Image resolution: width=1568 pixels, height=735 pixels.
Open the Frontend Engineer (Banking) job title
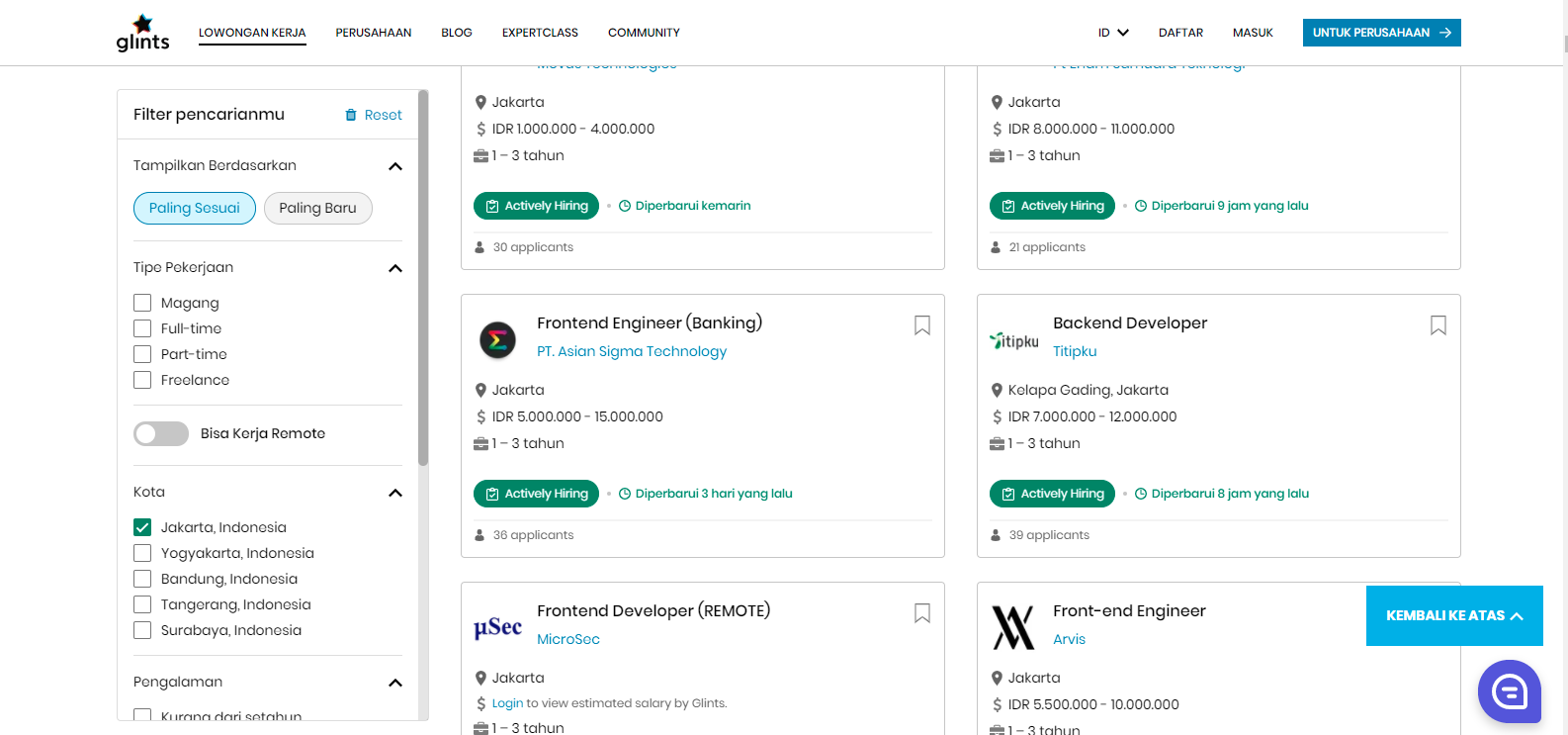tap(650, 322)
